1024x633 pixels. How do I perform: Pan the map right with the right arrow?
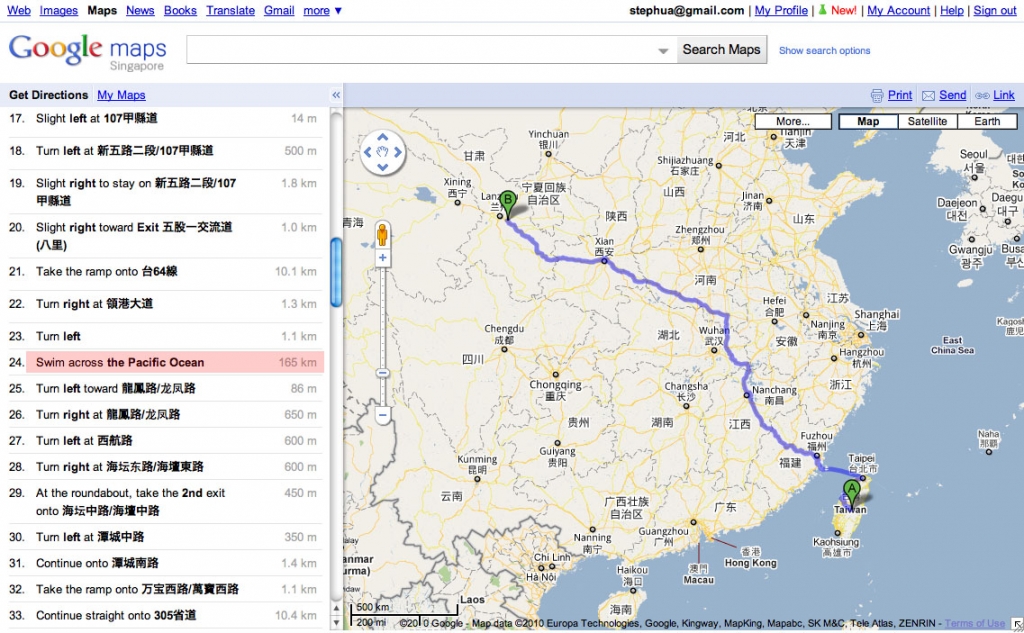coord(398,152)
